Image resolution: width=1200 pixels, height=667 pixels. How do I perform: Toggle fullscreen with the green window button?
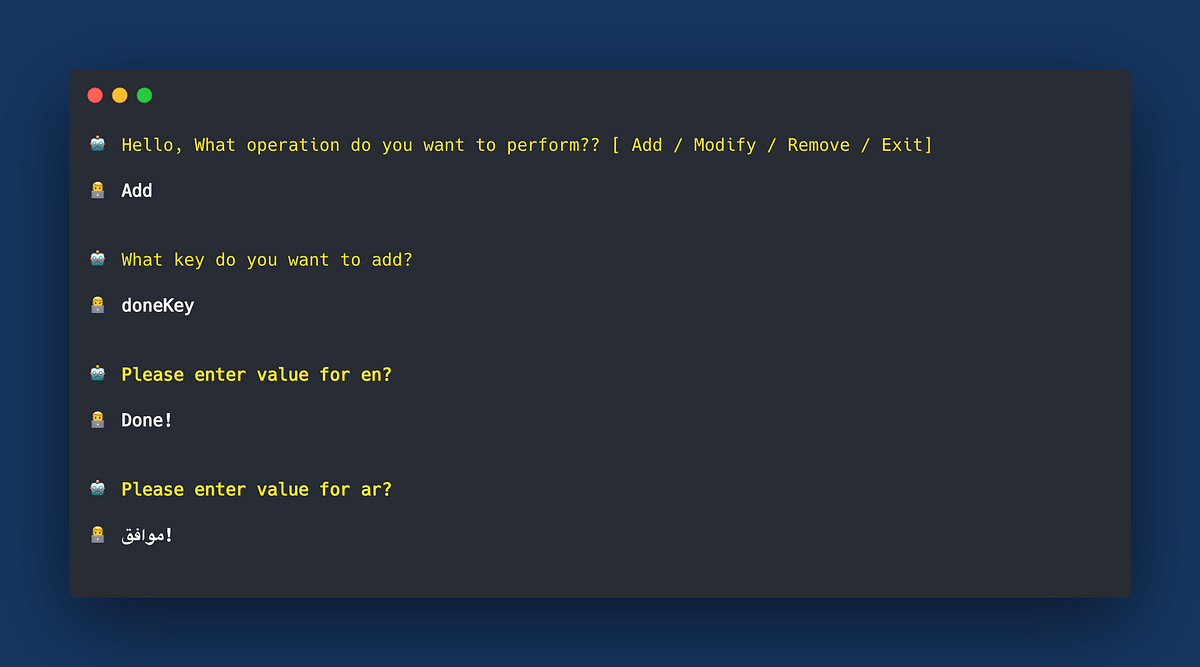pos(144,94)
